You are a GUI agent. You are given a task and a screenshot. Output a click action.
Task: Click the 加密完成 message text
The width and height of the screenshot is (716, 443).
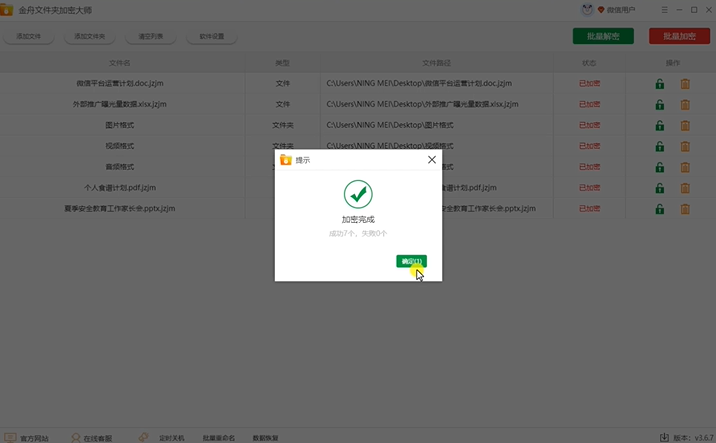tap(358, 219)
